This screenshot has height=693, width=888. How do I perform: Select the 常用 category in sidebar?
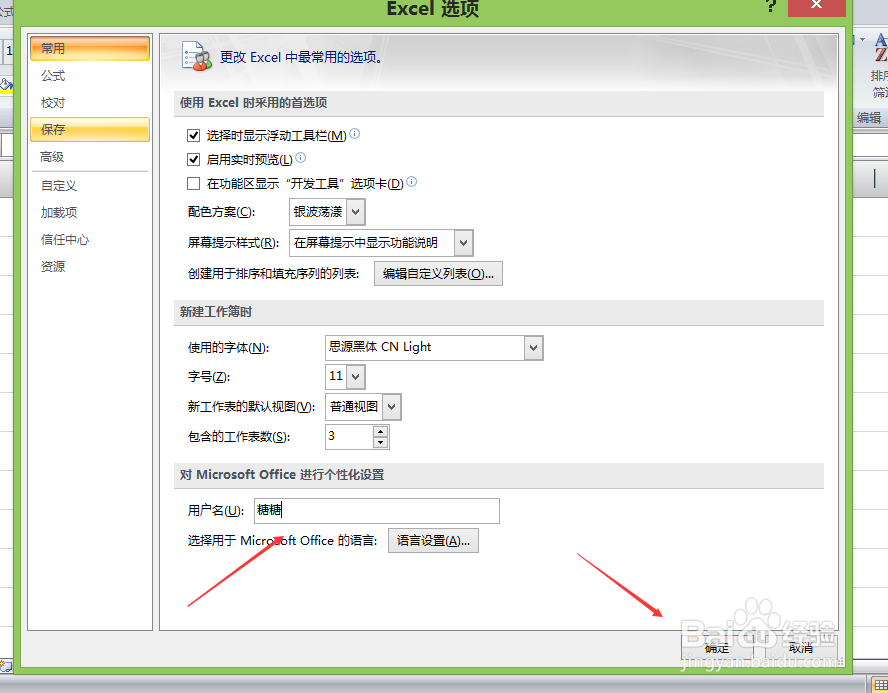click(x=89, y=48)
